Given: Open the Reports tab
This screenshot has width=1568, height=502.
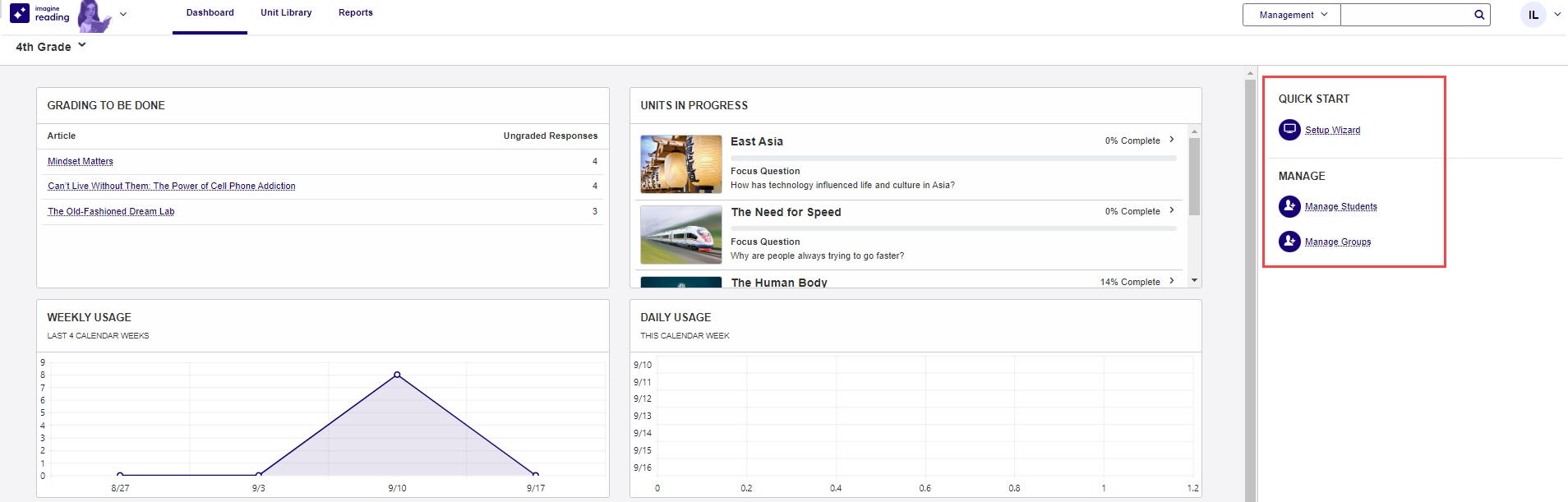Looking at the screenshot, I should pos(355,13).
